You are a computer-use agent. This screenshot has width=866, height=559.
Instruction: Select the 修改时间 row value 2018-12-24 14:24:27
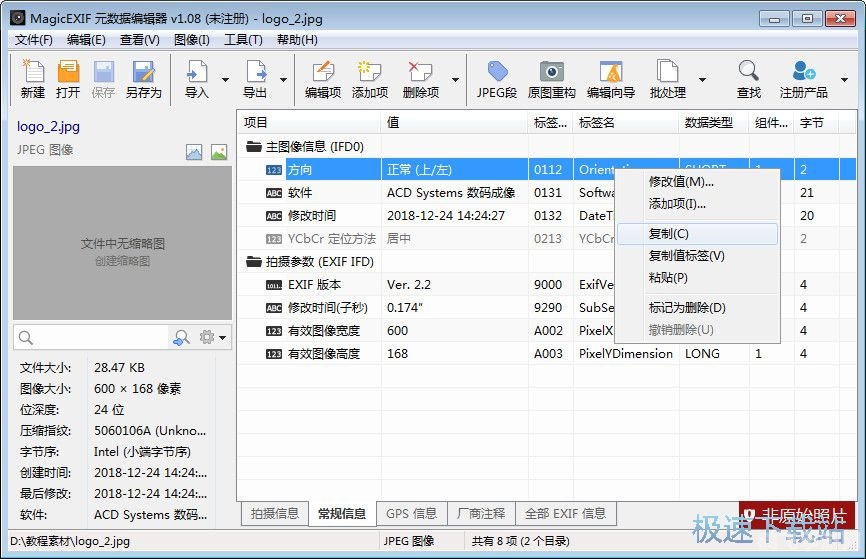coord(446,216)
